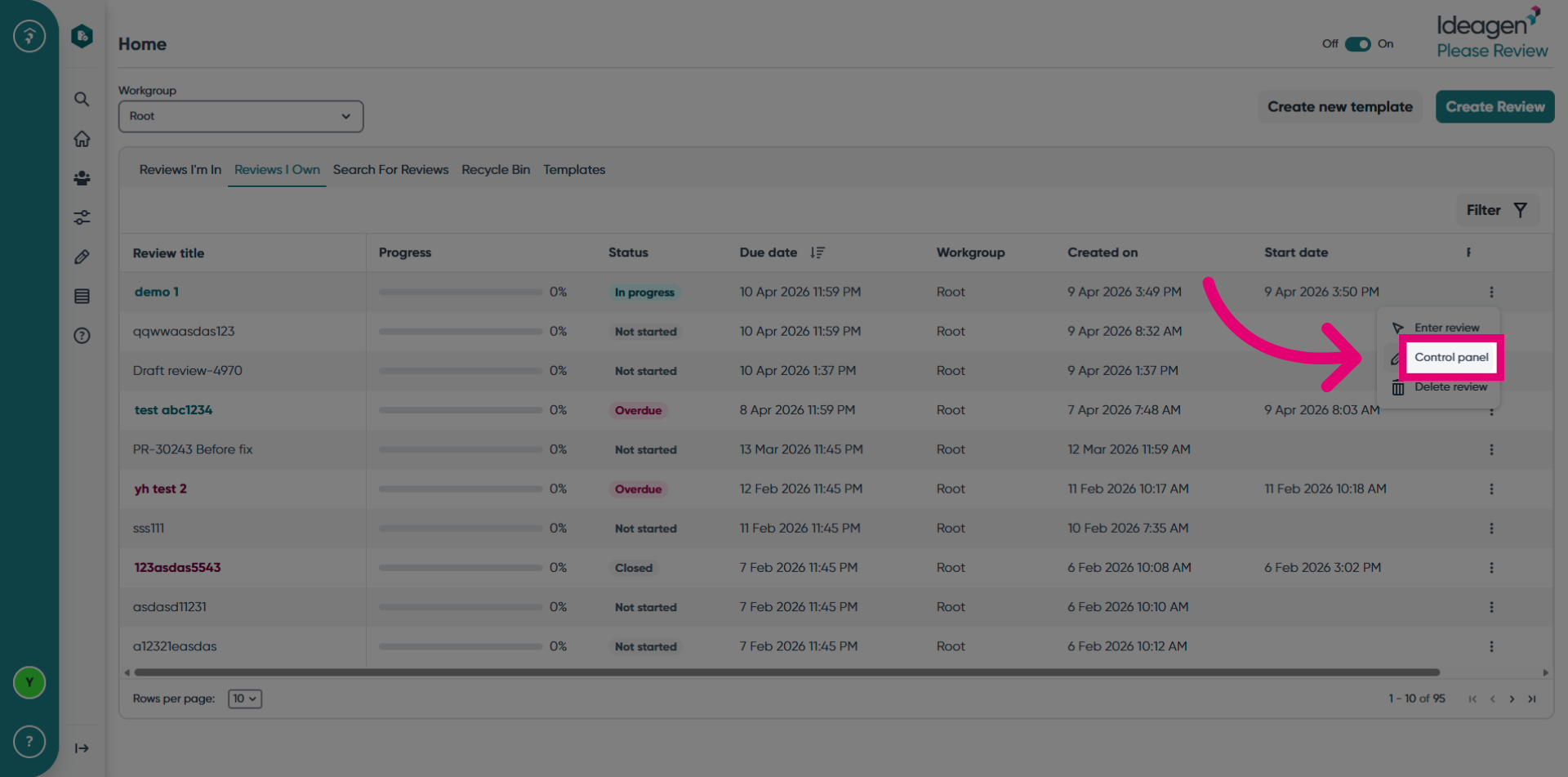Click the Review title column header
The height and width of the screenshot is (777, 1568).
point(168,253)
